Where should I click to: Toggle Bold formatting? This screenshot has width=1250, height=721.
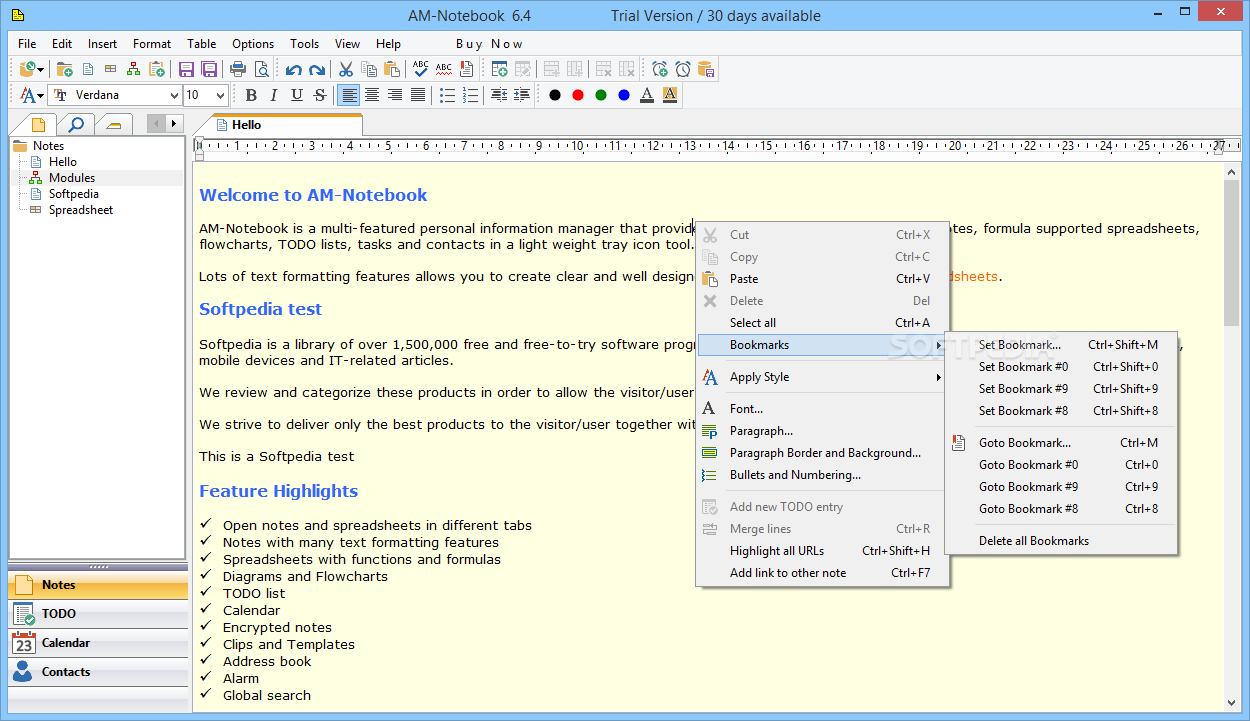(x=251, y=95)
